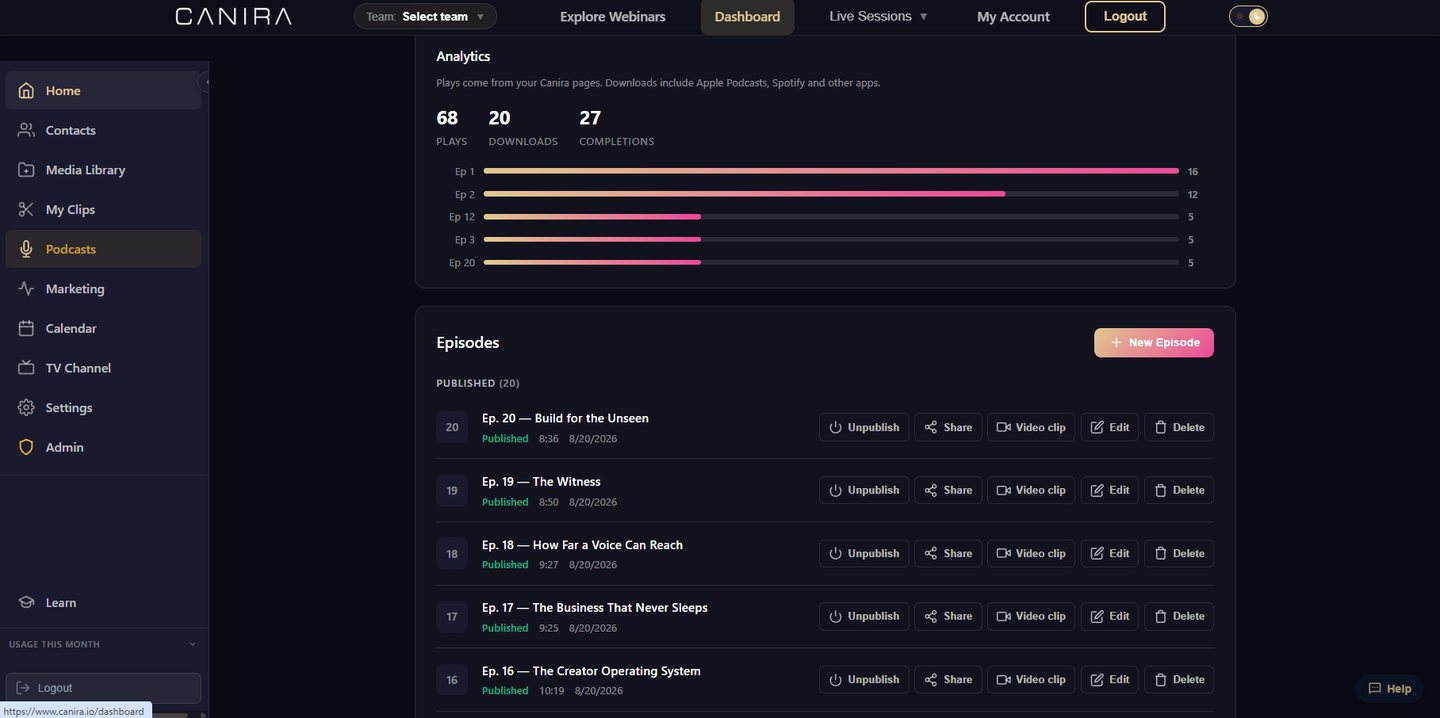Click the CANIRA logo
This screenshot has height=718, width=1440.
coord(233,16)
